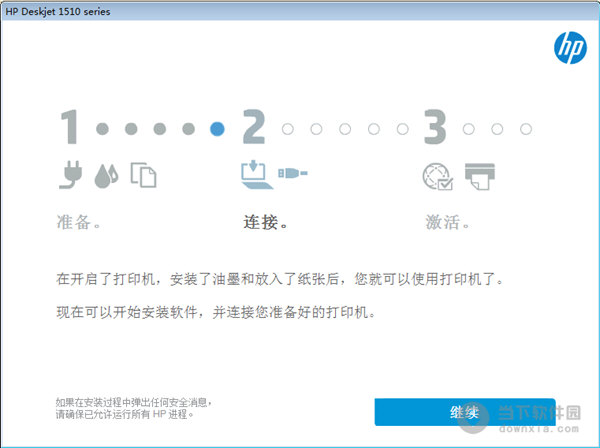
Task: Click the note line 请确保已允许运行所有 HP 进程
Action: click(x=125, y=414)
